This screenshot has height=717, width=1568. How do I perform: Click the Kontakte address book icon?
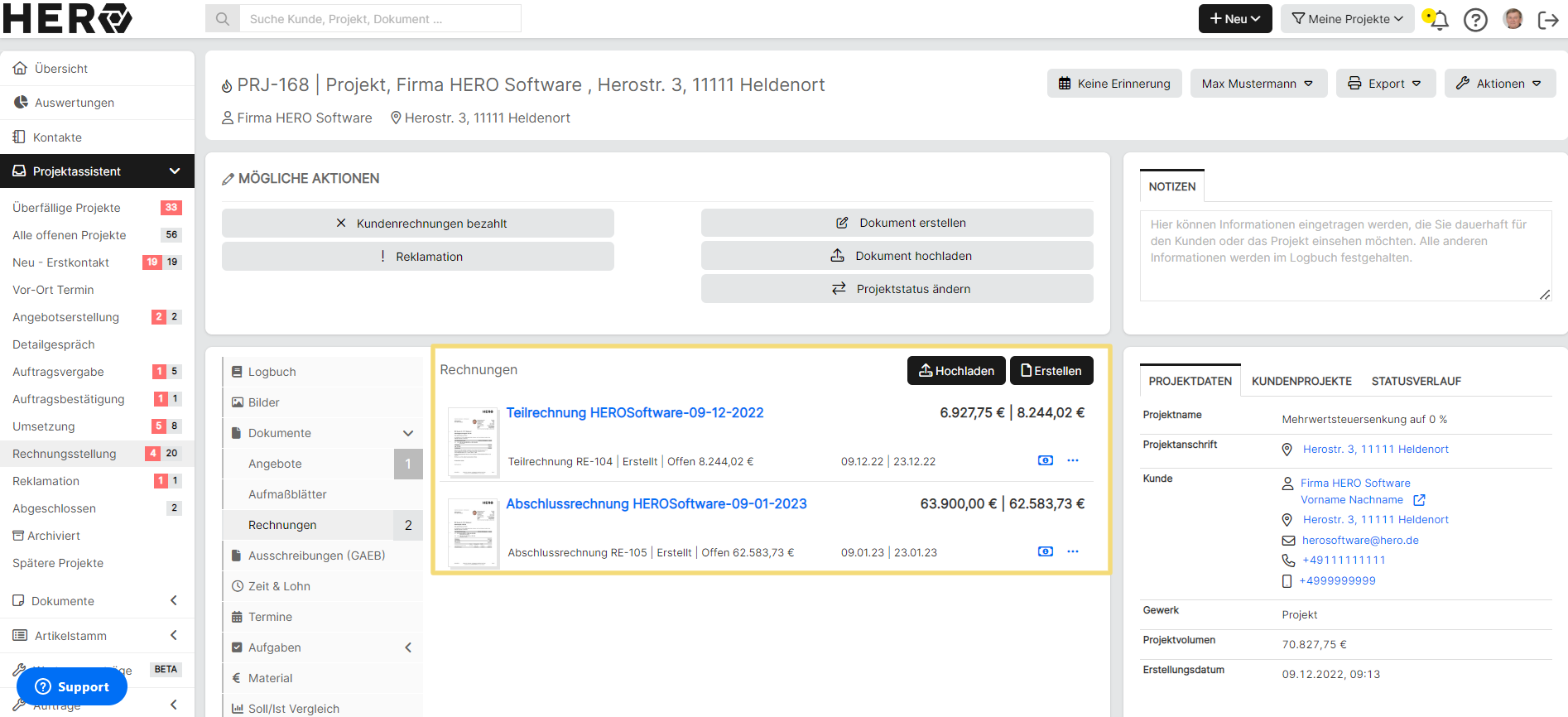[x=19, y=137]
